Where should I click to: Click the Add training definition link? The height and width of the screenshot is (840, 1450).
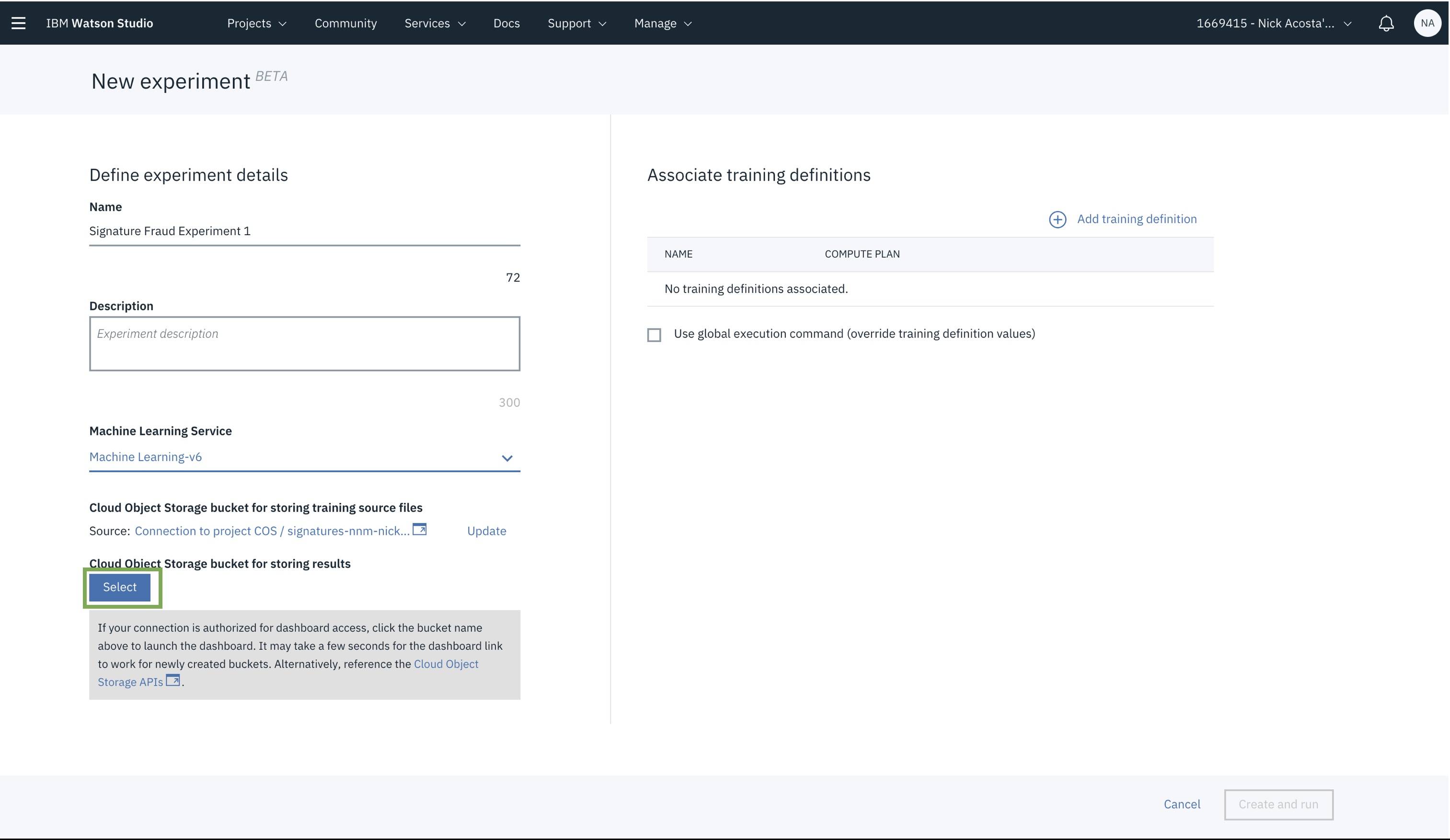click(1137, 219)
